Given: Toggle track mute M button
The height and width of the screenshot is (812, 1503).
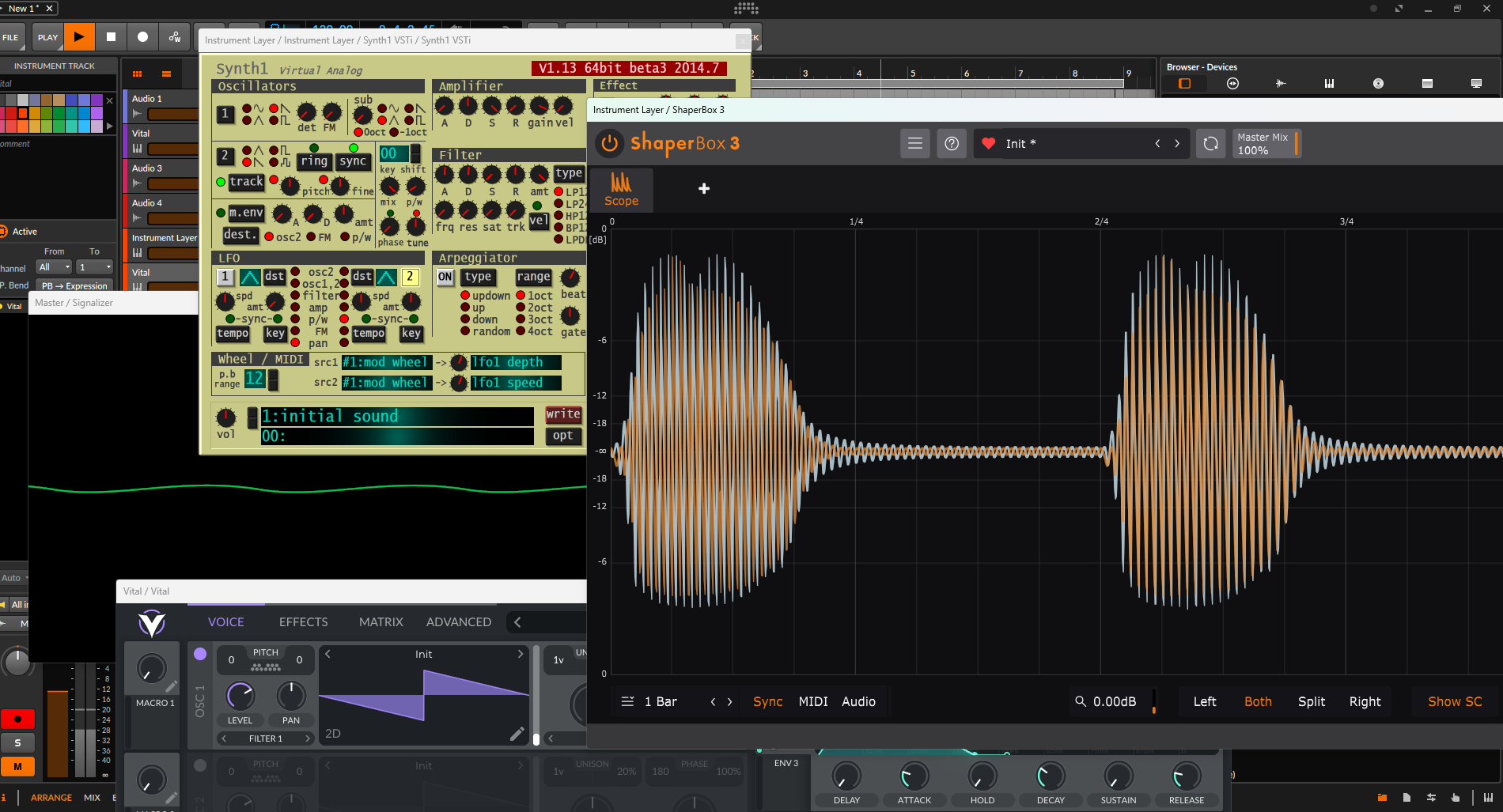Looking at the screenshot, I should click(x=17, y=766).
